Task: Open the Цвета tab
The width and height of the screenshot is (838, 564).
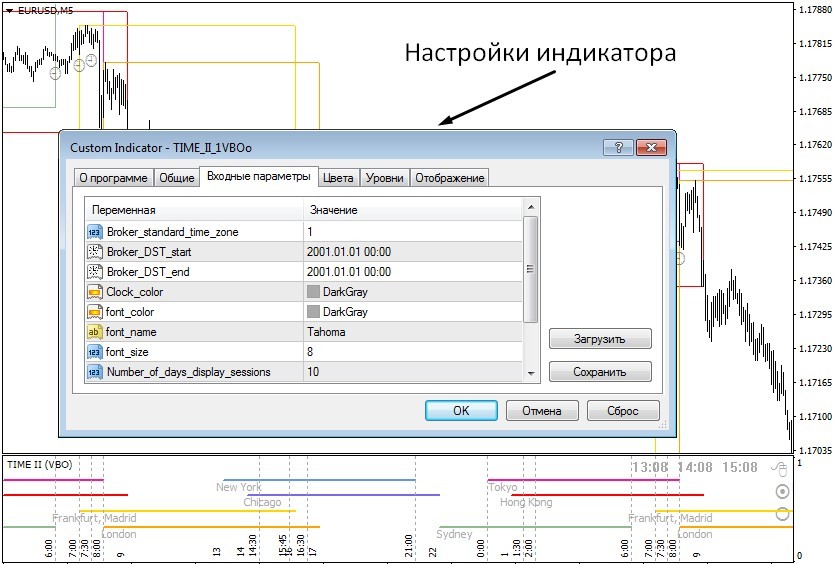Action: (x=338, y=178)
